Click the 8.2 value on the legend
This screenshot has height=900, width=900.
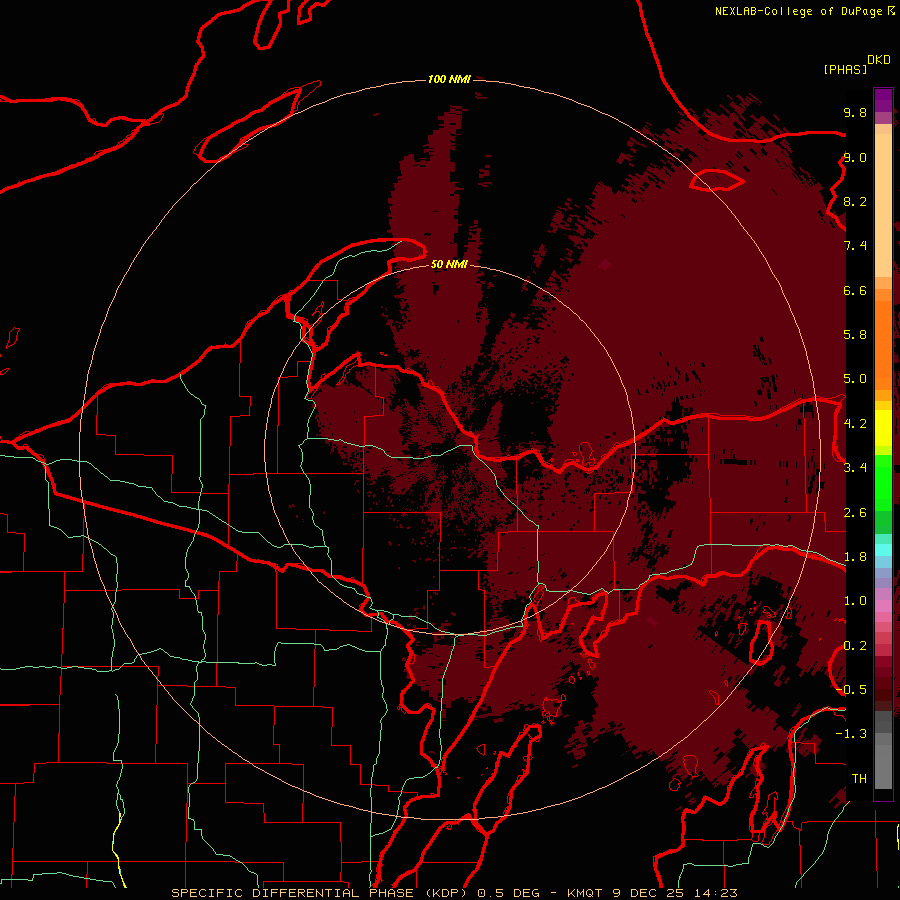[855, 201]
